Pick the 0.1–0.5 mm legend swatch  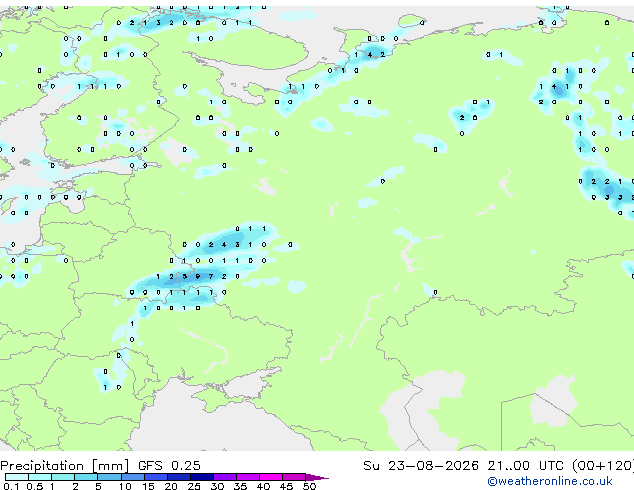(x=17, y=477)
